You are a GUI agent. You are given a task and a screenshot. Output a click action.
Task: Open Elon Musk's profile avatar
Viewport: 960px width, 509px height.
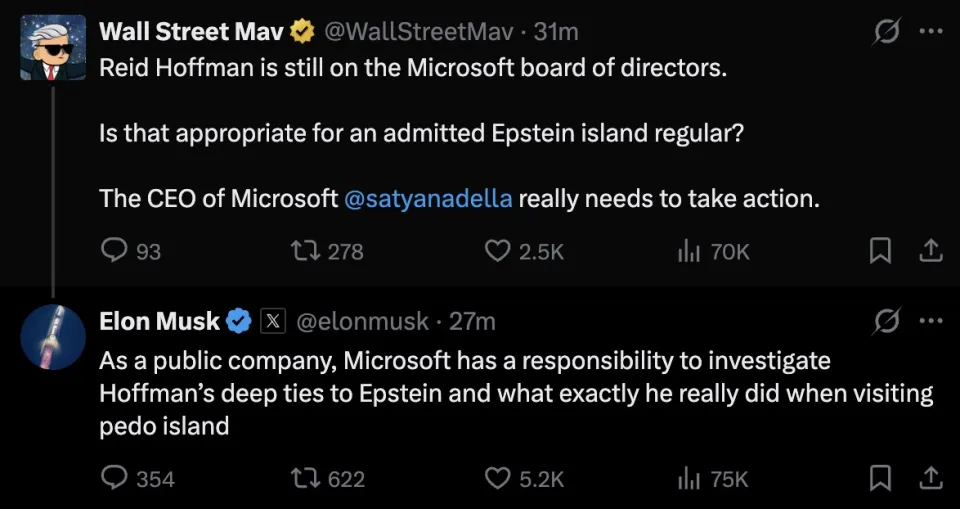52,337
